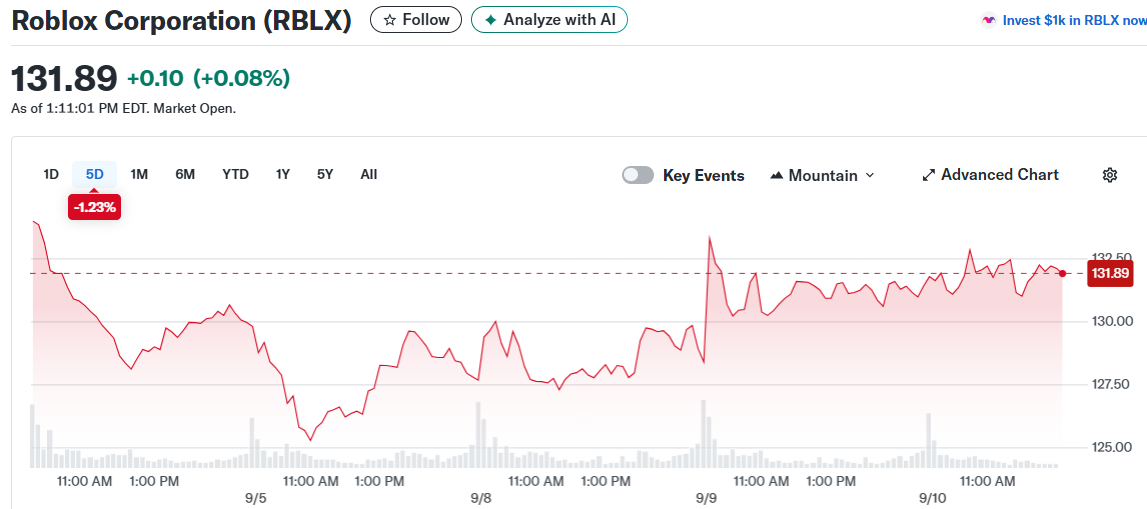
Task: Select the 1D time range
Action: coord(50,174)
